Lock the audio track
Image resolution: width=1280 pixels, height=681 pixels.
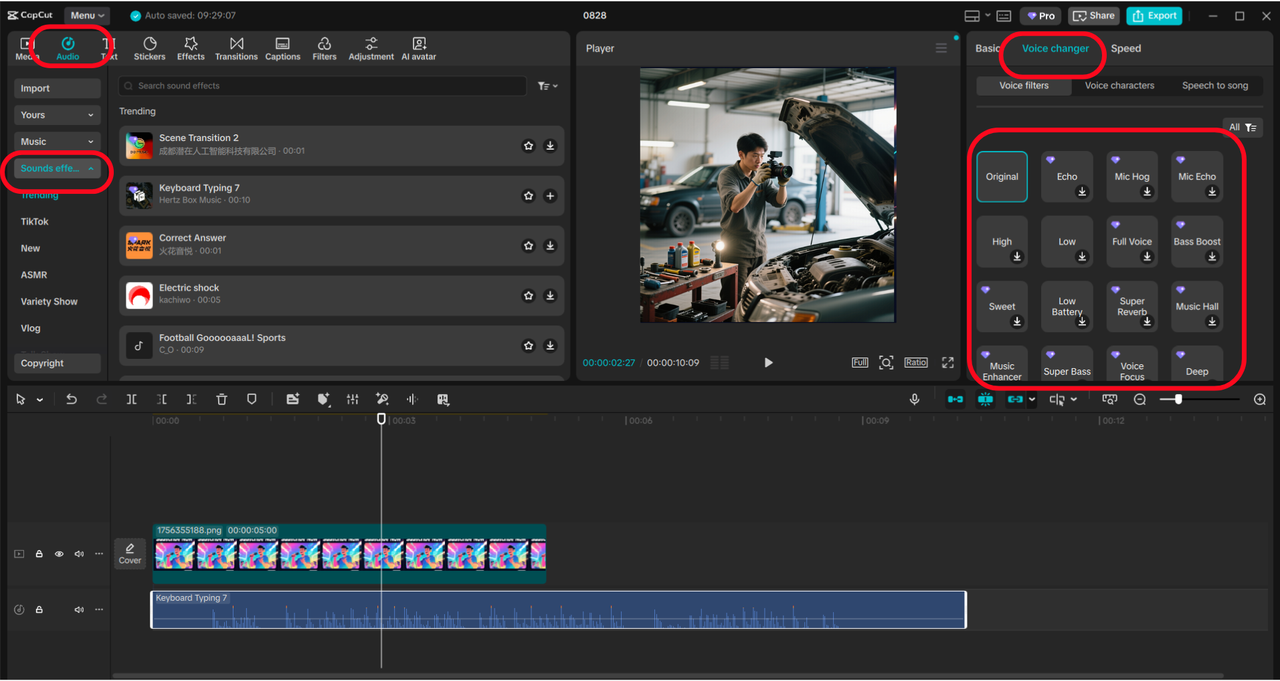39,610
